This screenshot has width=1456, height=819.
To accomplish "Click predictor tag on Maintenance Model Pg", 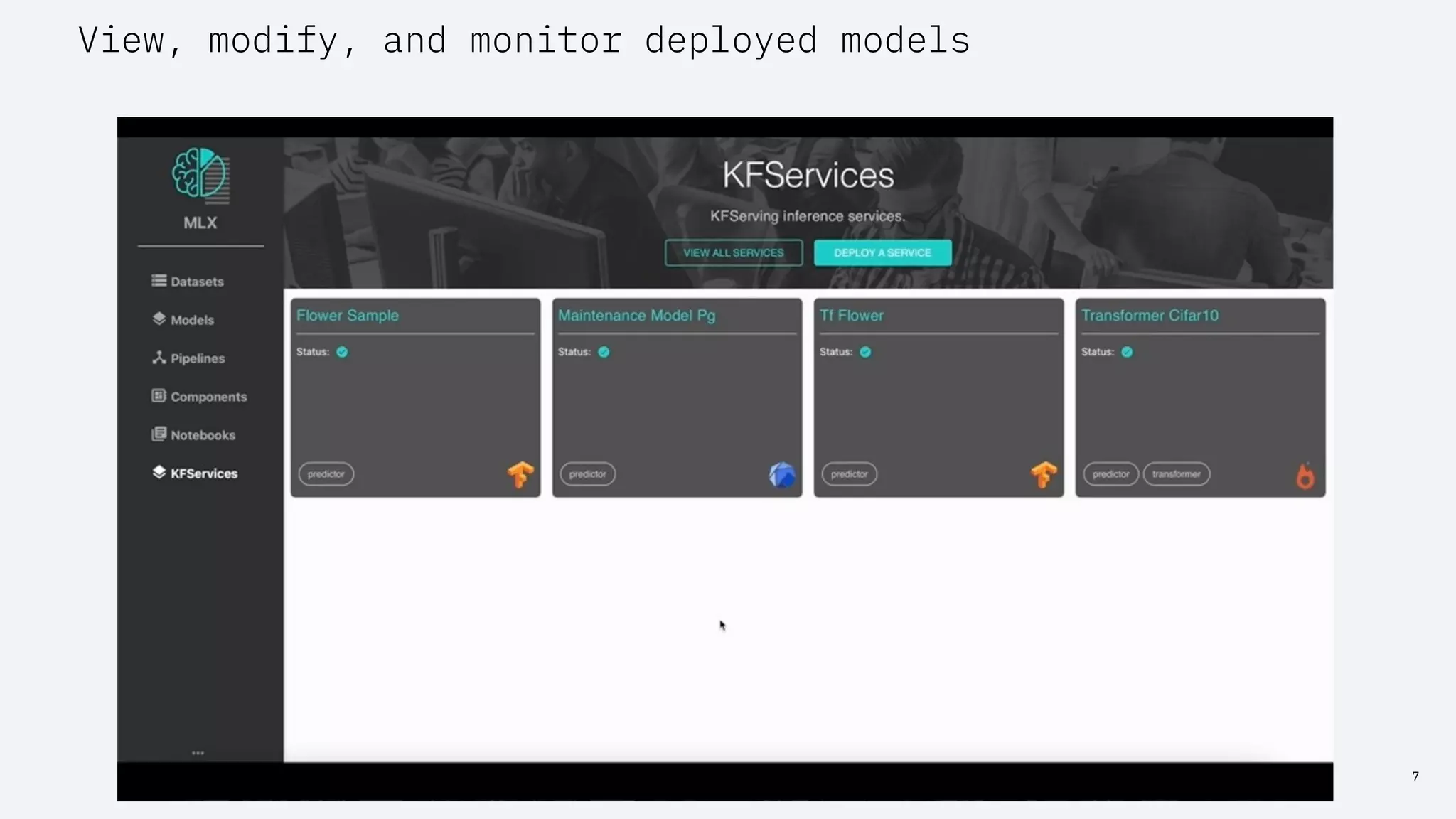I will [x=587, y=474].
